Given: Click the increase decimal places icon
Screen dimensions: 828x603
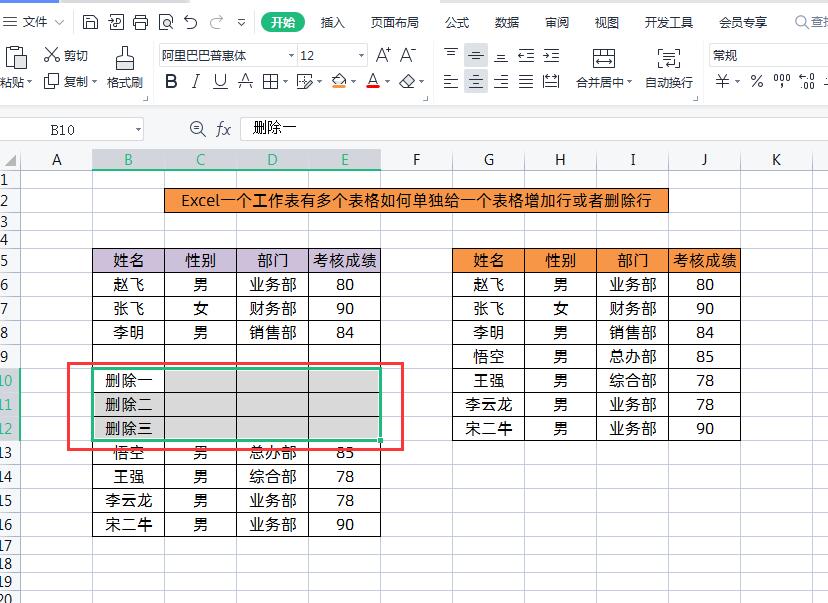Looking at the screenshot, I should click(x=807, y=81).
